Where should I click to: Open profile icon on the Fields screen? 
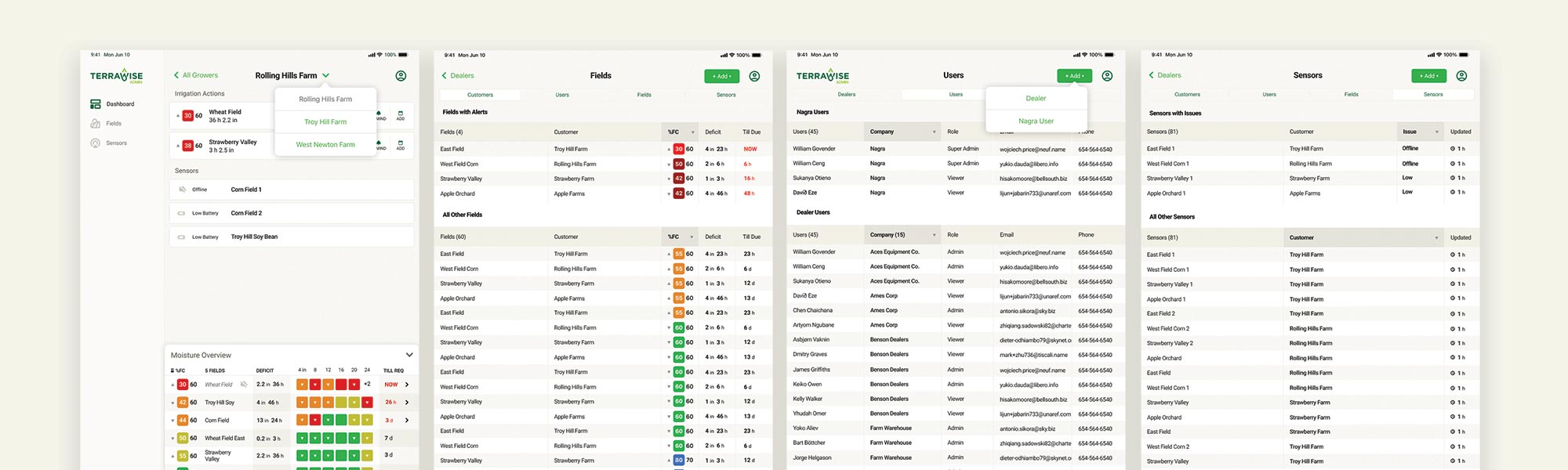pos(754,76)
